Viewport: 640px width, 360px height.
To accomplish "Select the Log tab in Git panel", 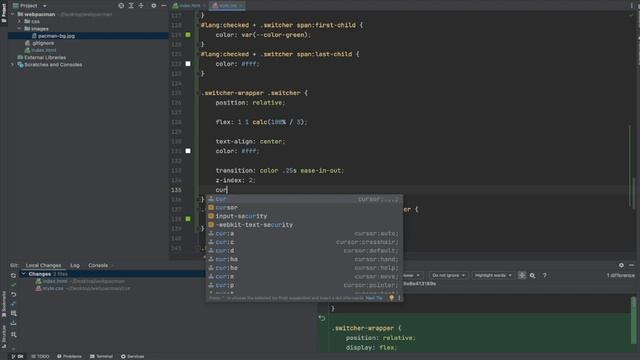I will pos(75,265).
